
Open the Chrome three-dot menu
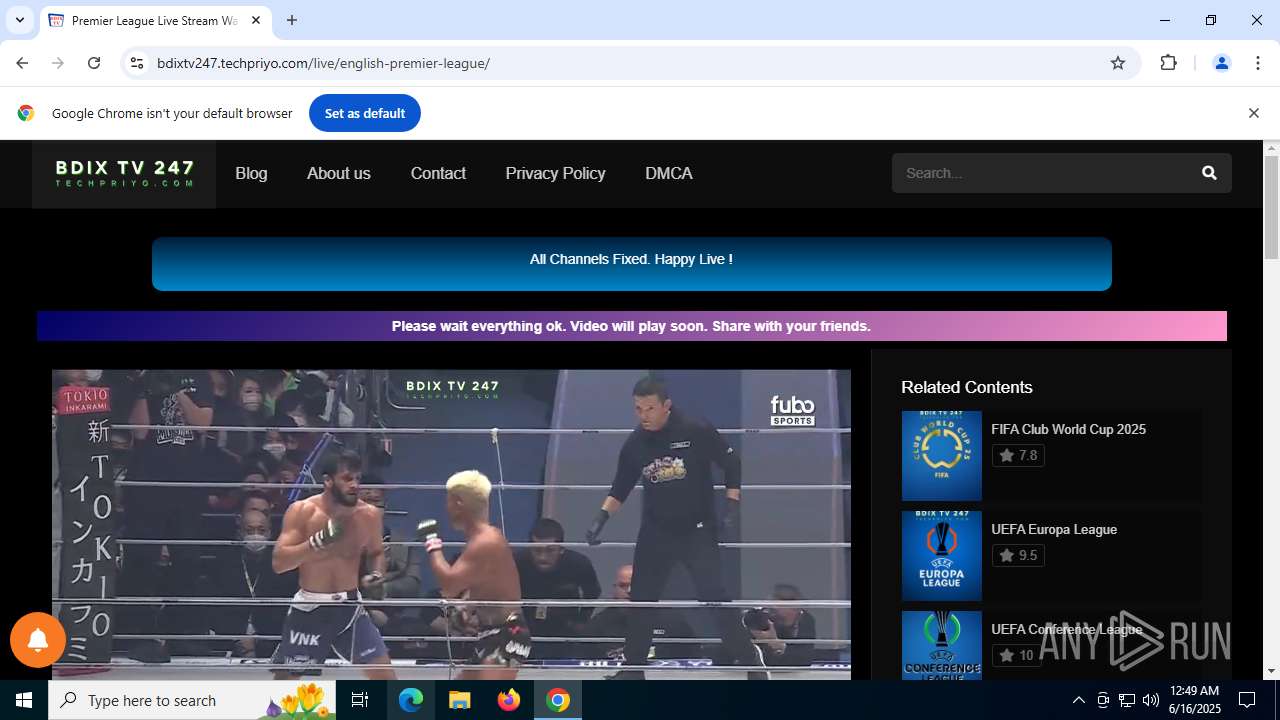(1258, 63)
